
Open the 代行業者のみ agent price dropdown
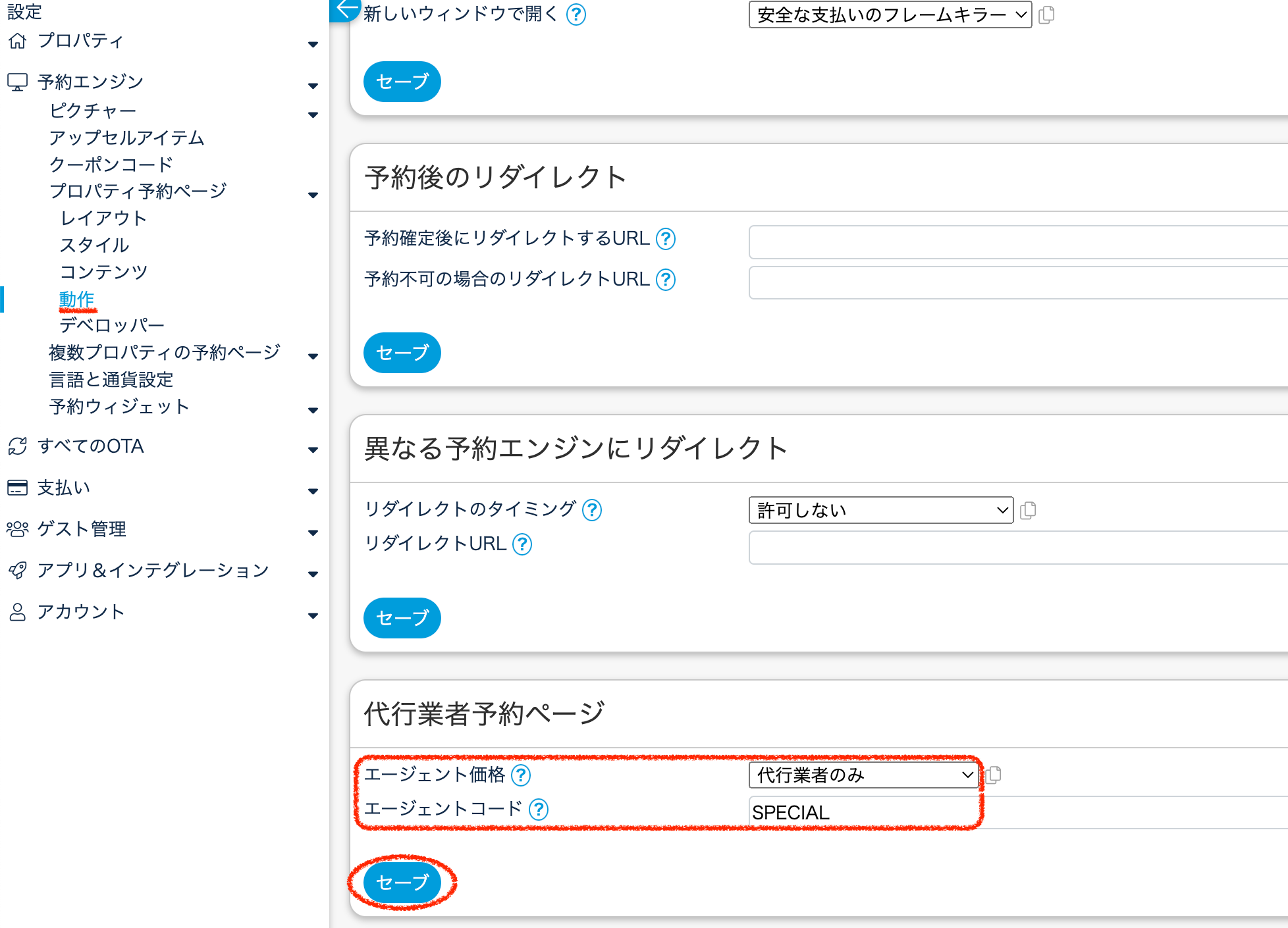(x=863, y=775)
